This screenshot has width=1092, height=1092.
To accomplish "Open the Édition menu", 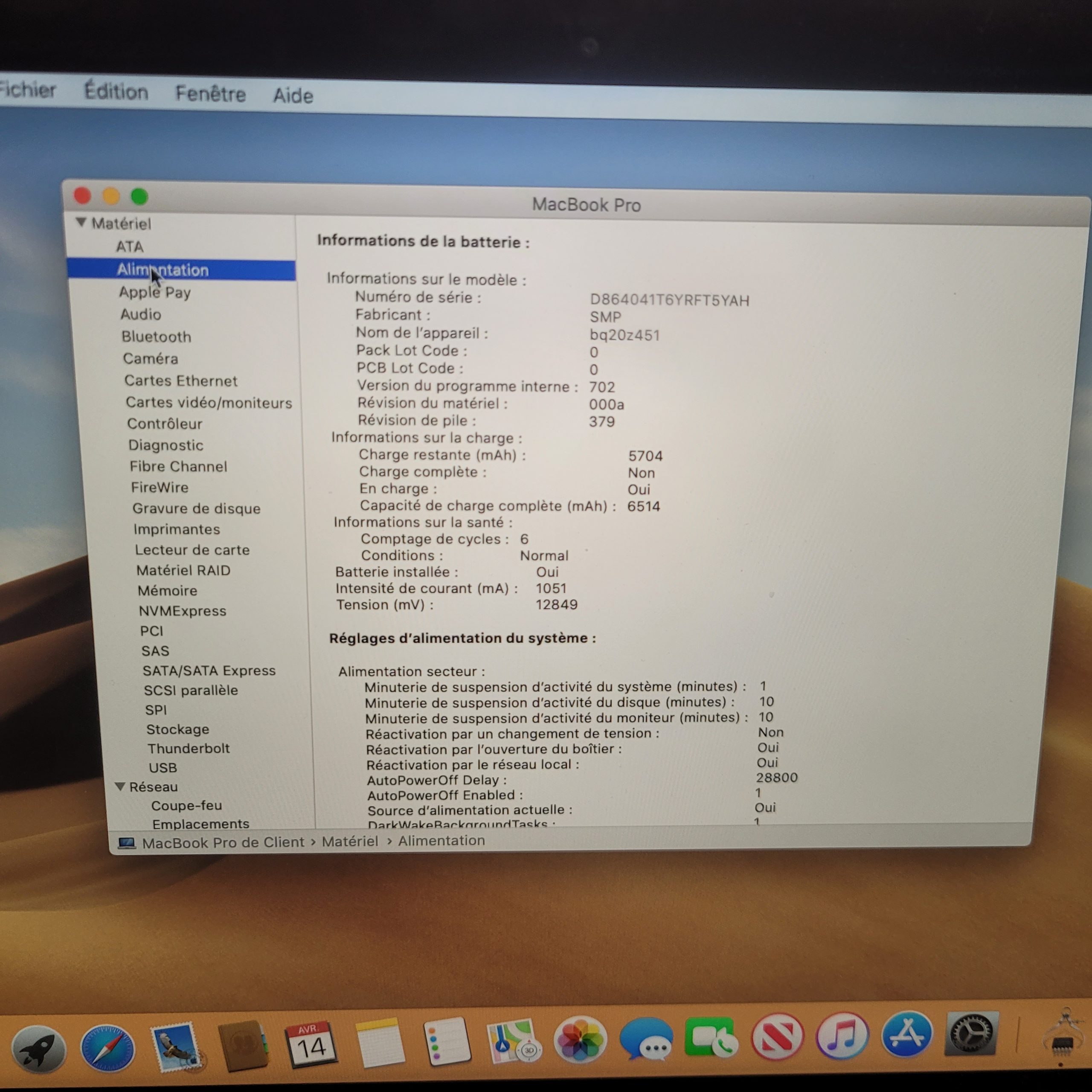I will 116,92.
